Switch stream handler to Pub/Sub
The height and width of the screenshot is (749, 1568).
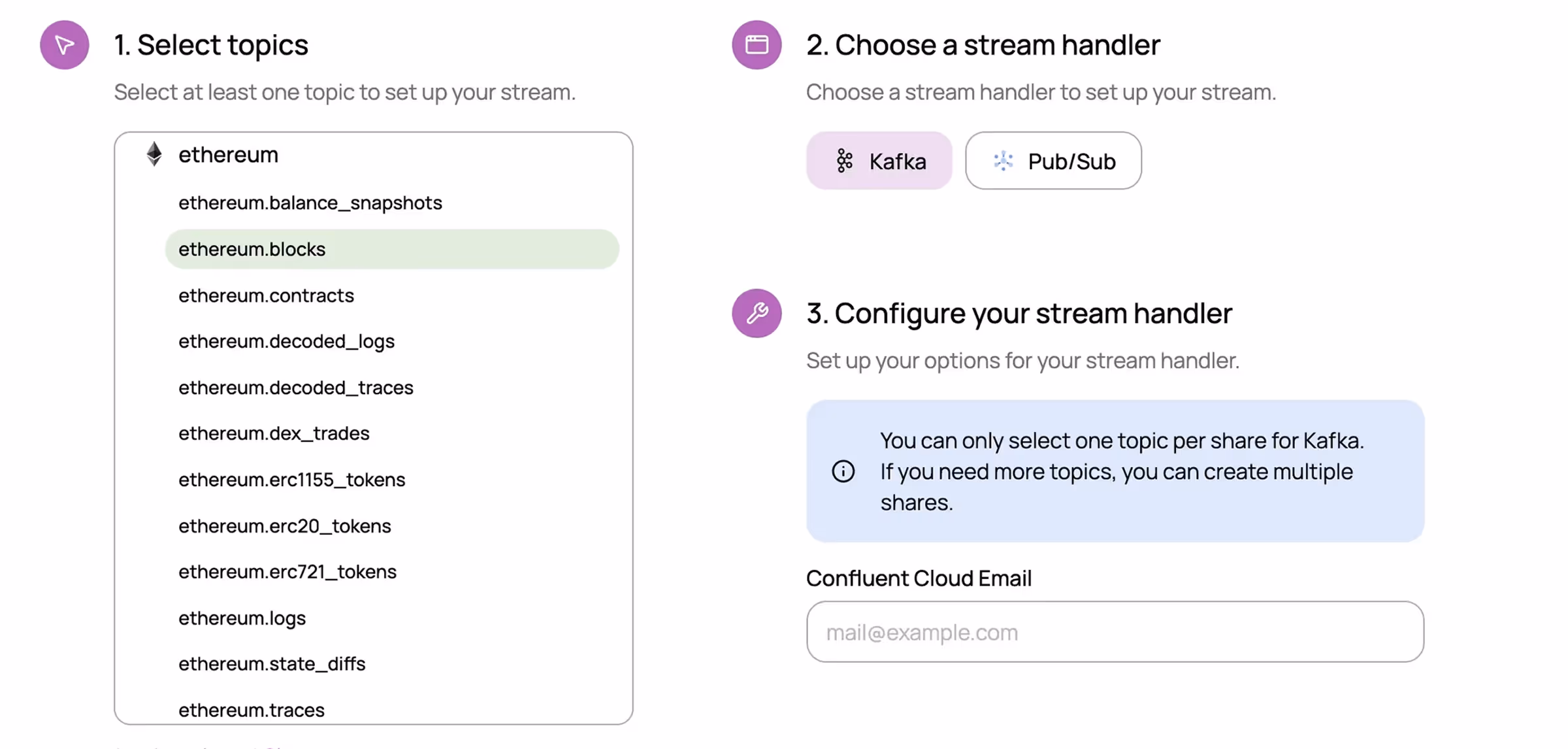tap(1053, 161)
